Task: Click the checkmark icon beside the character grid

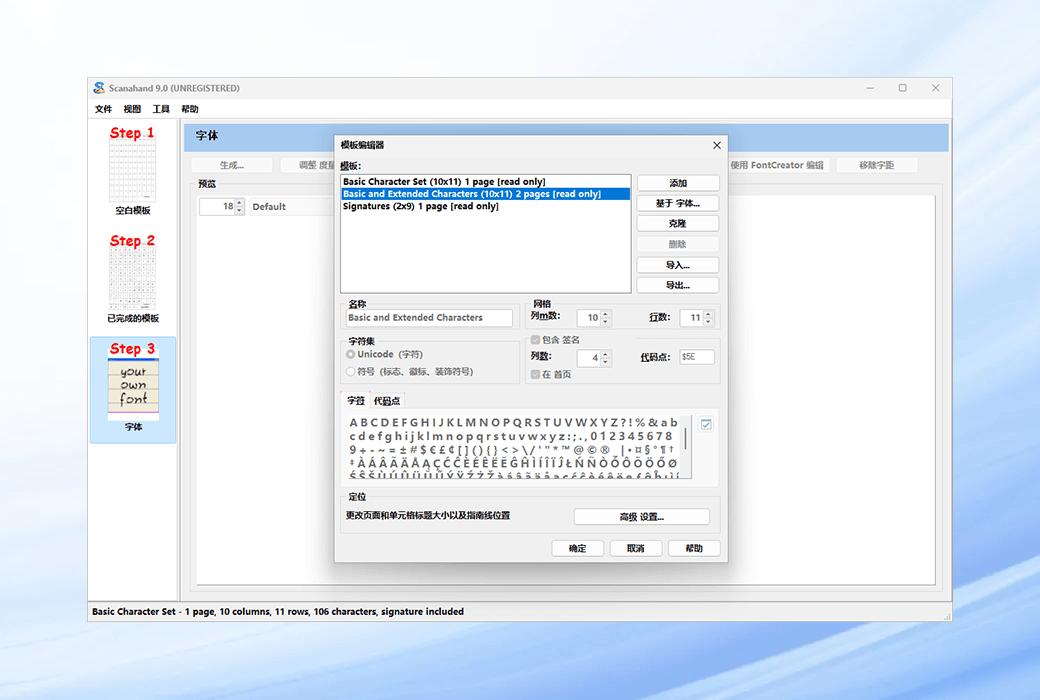Action: pos(706,425)
